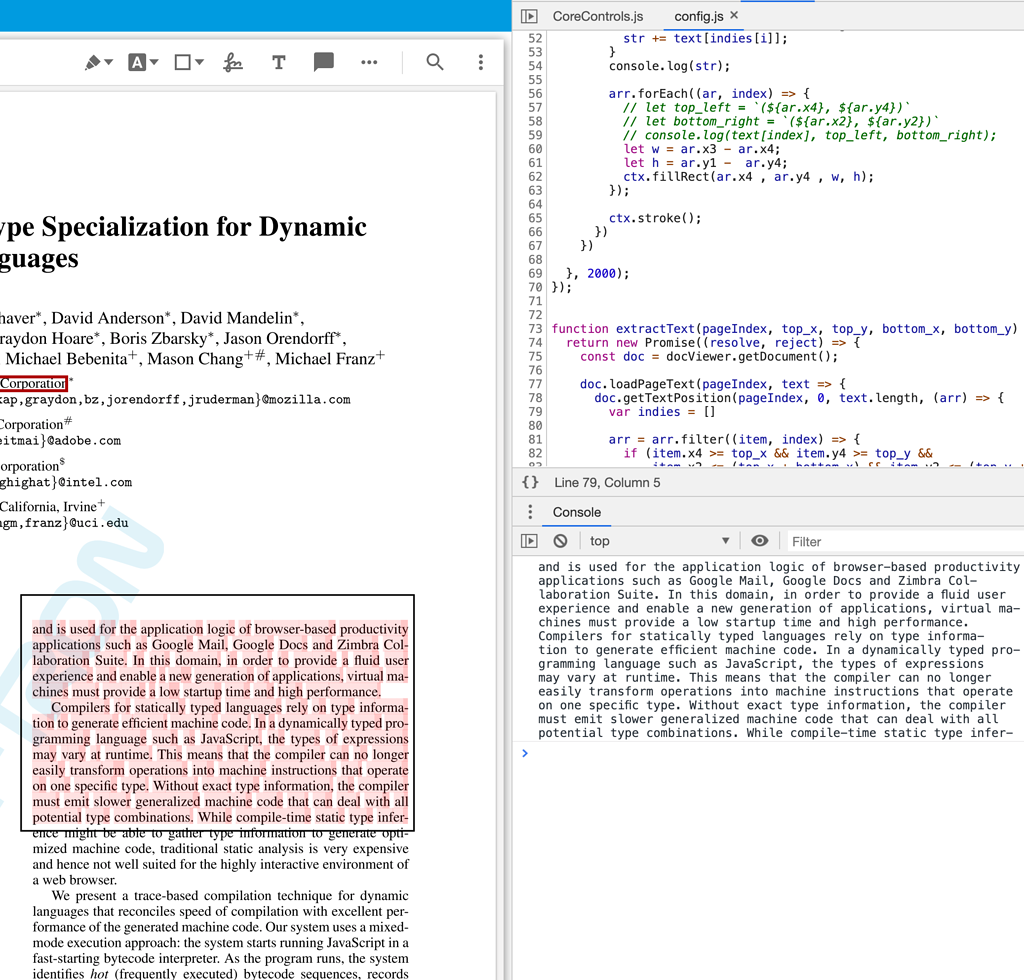Select the Console drawer tab

[x=577, y=512]
